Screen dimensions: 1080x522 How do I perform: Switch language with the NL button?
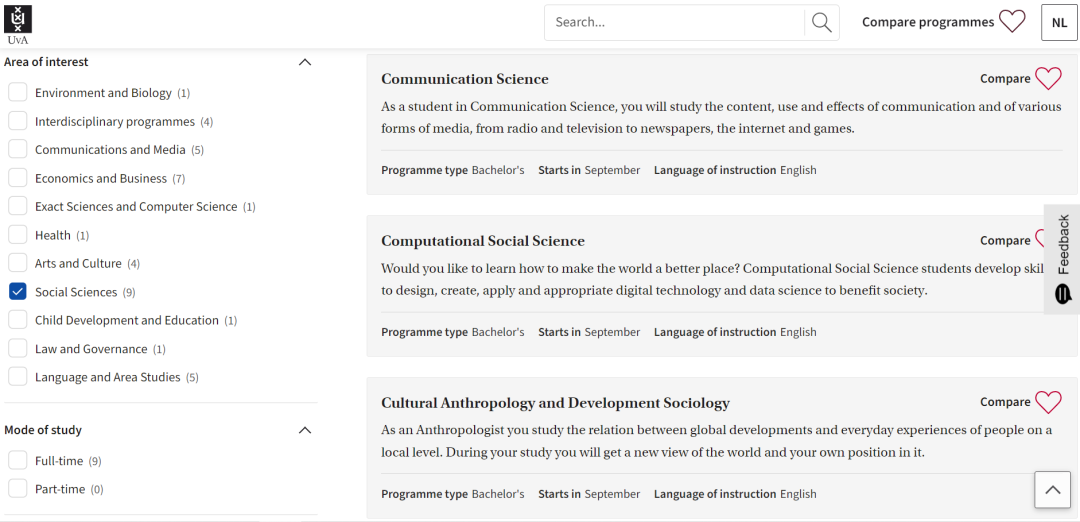1059,23
